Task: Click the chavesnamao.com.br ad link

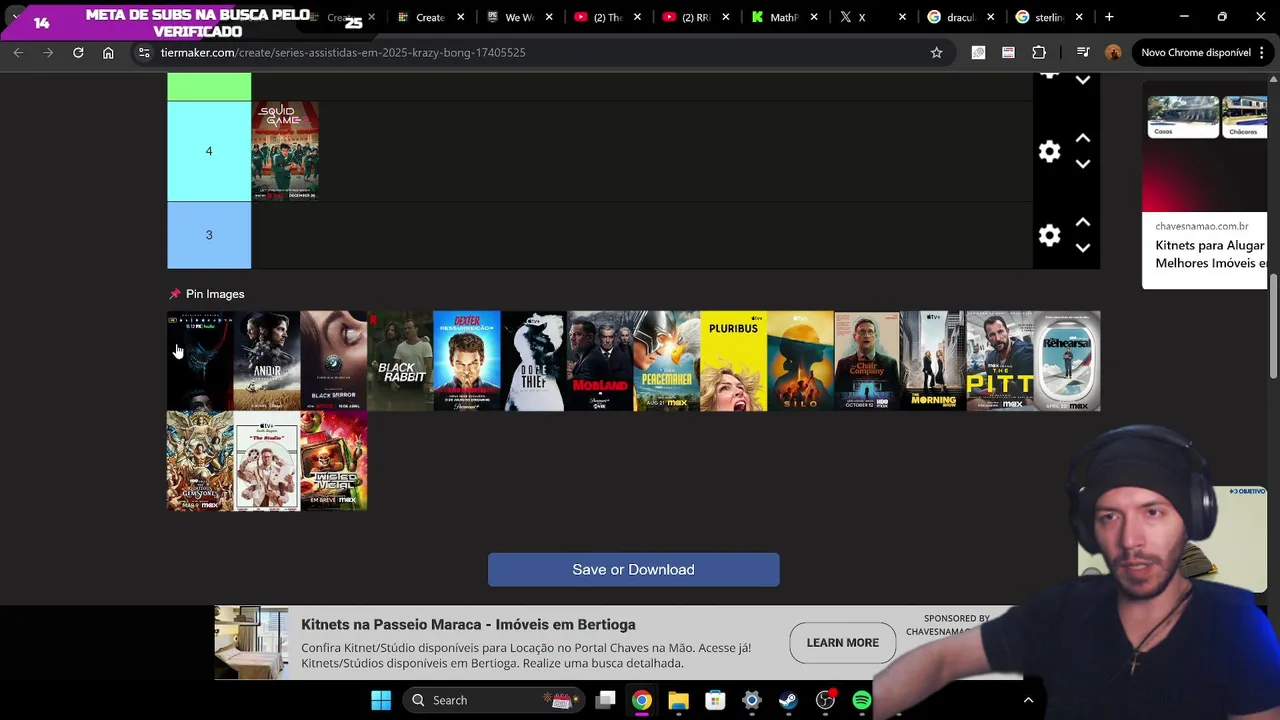Action: point(1202,226)
